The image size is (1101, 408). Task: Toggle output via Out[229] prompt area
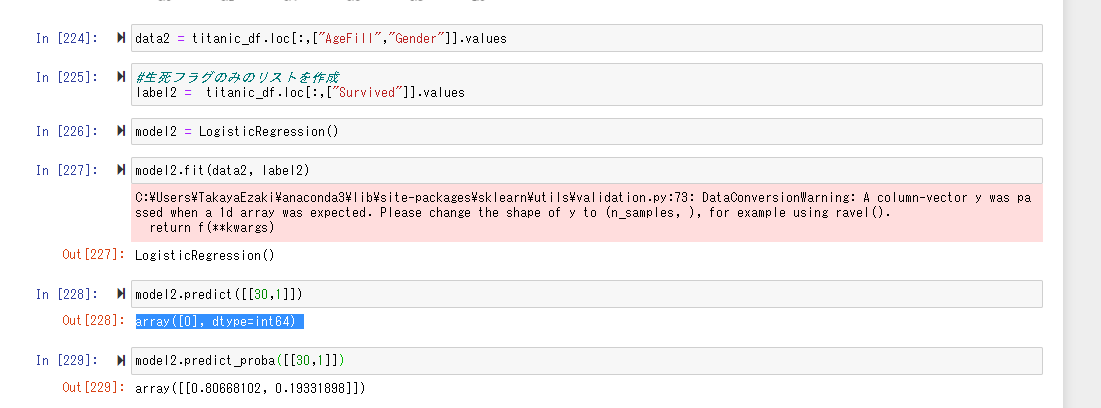[93, 387]
